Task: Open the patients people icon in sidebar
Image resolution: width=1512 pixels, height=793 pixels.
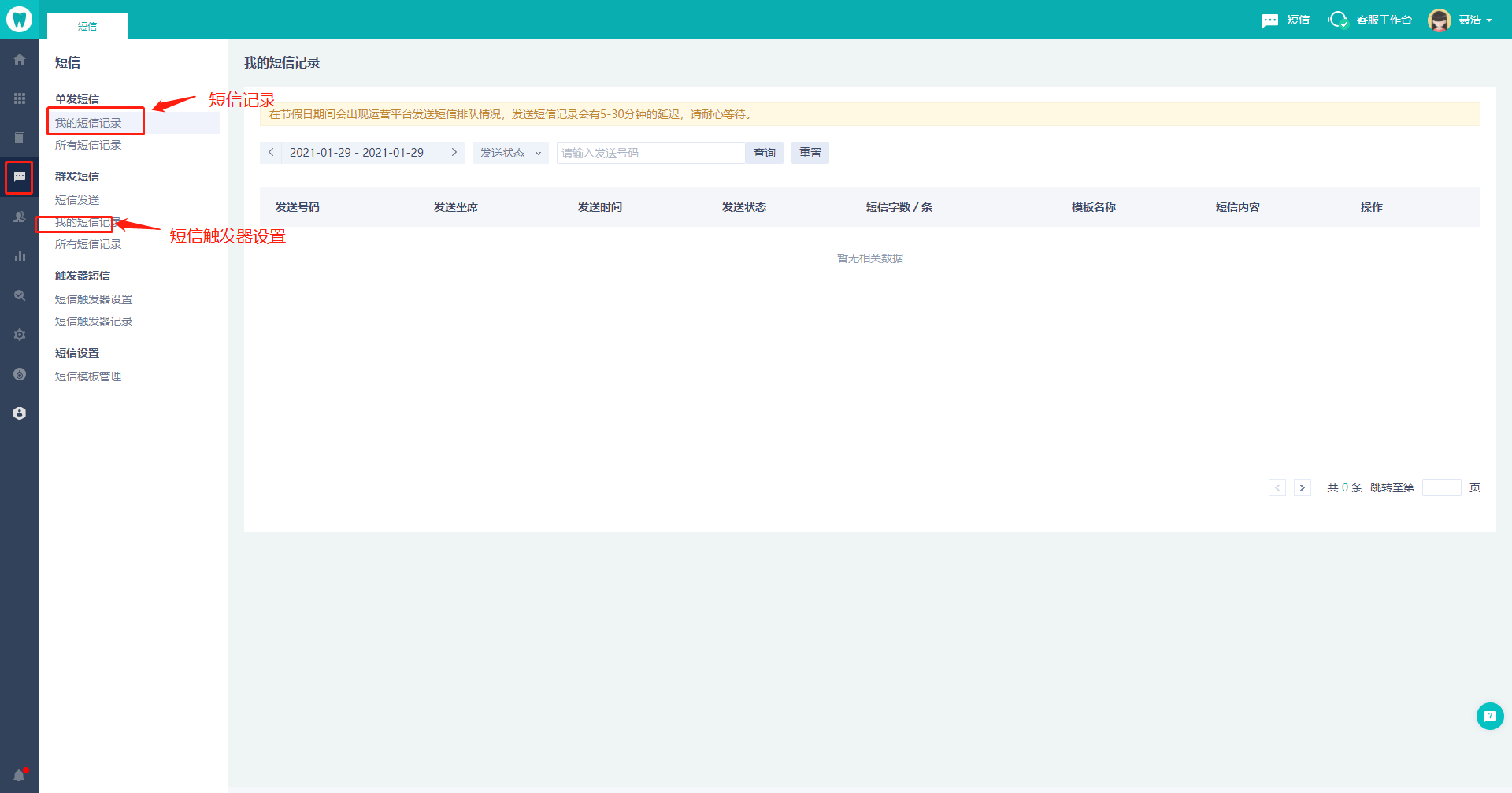Action: (x=20, y=217)
